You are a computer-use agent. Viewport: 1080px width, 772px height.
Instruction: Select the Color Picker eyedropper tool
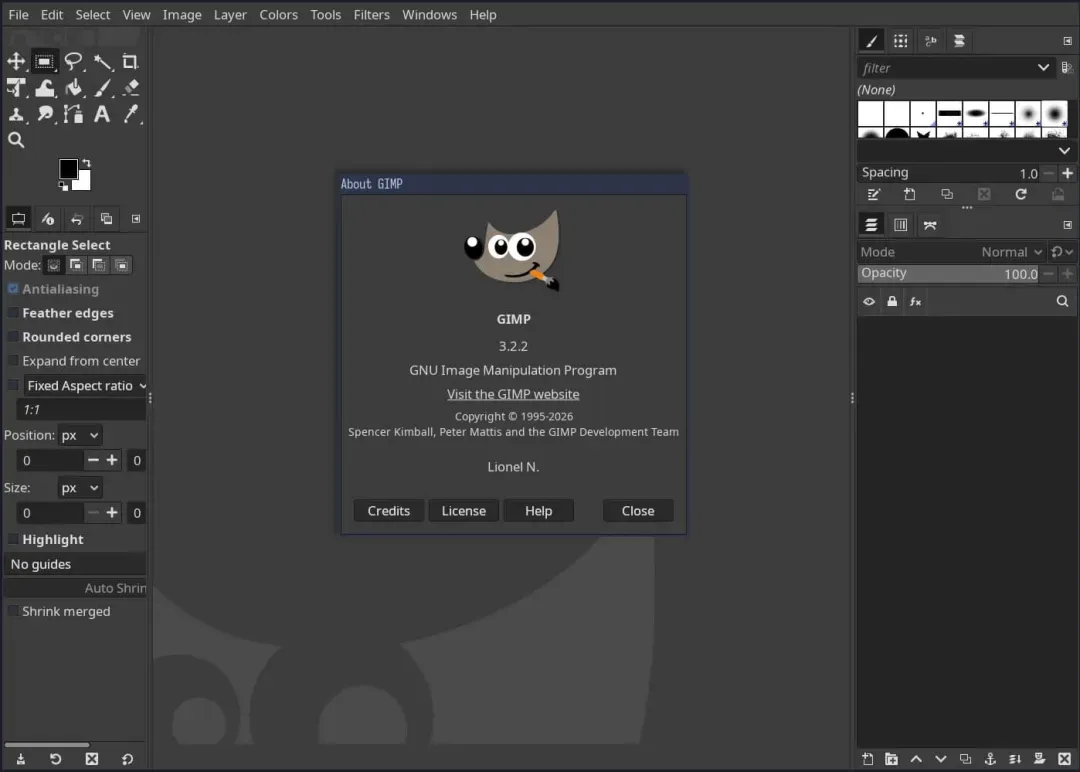pyautogui.click(x=131, y=114)
